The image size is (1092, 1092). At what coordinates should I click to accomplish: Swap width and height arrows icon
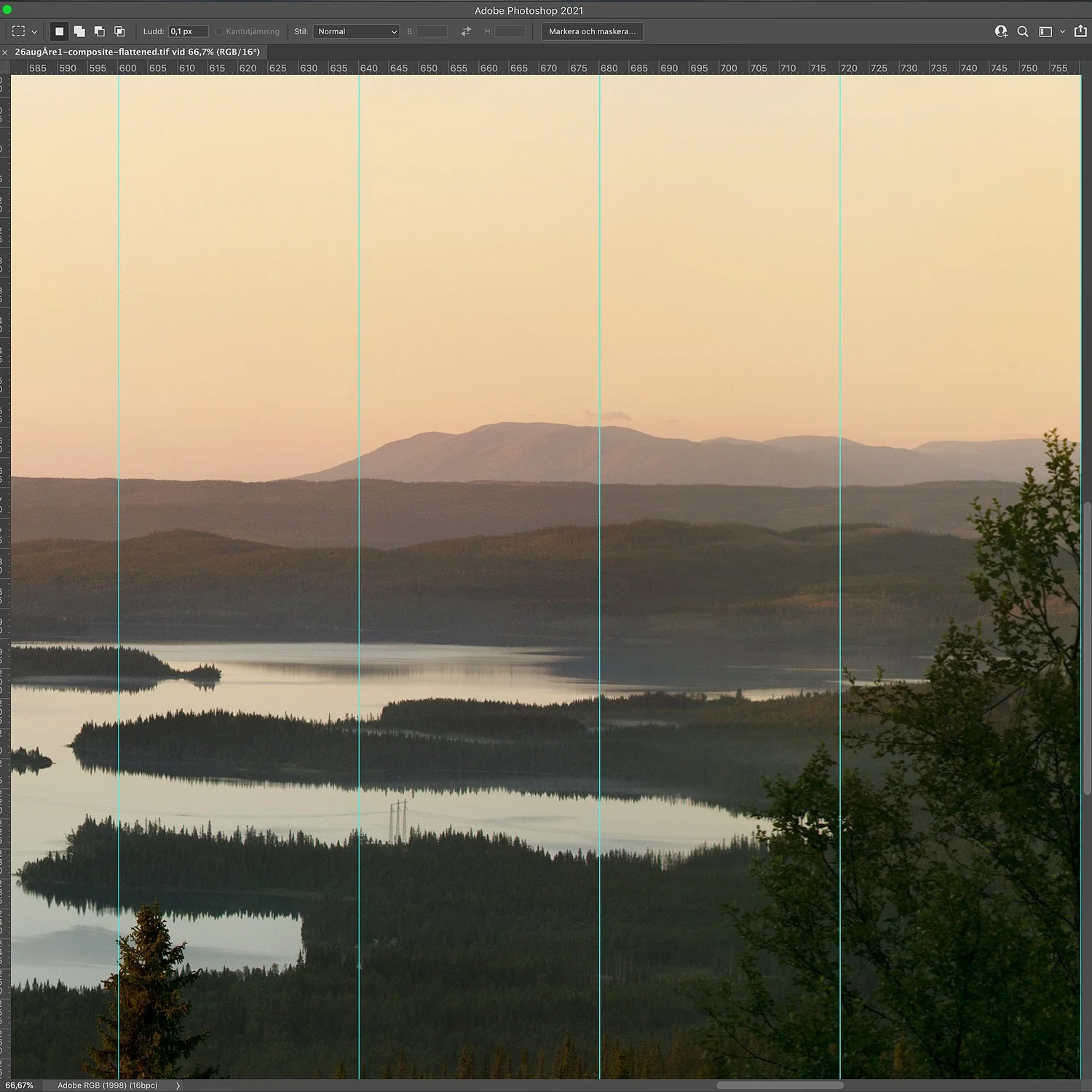point(466,31)
